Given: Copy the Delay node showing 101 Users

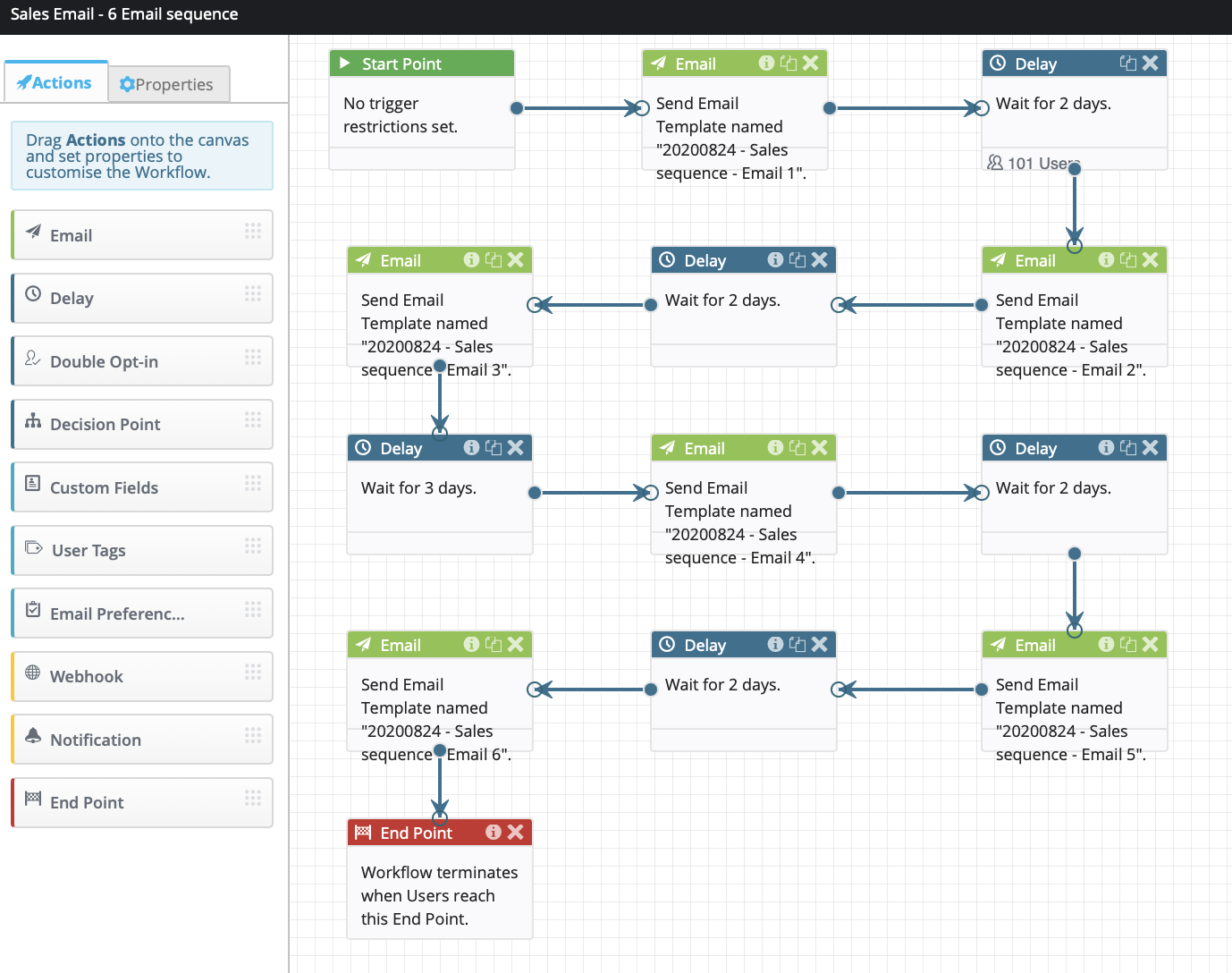Looking at the screenshot, I should [x=1128, y=63].
